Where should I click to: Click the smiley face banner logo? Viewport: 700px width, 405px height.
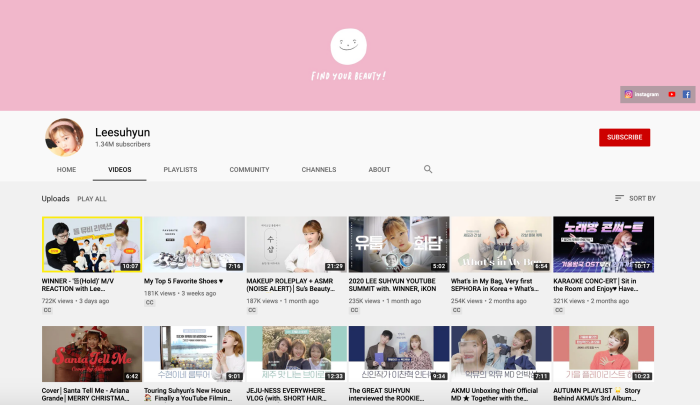pos(348,46)
